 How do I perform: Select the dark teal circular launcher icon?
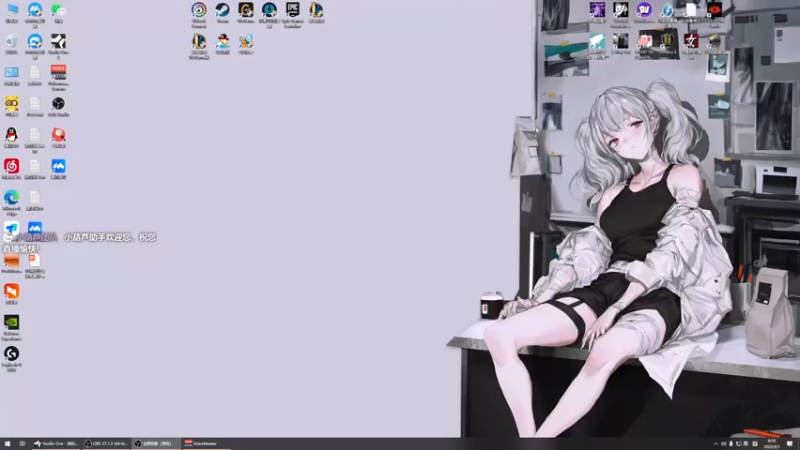269,15
